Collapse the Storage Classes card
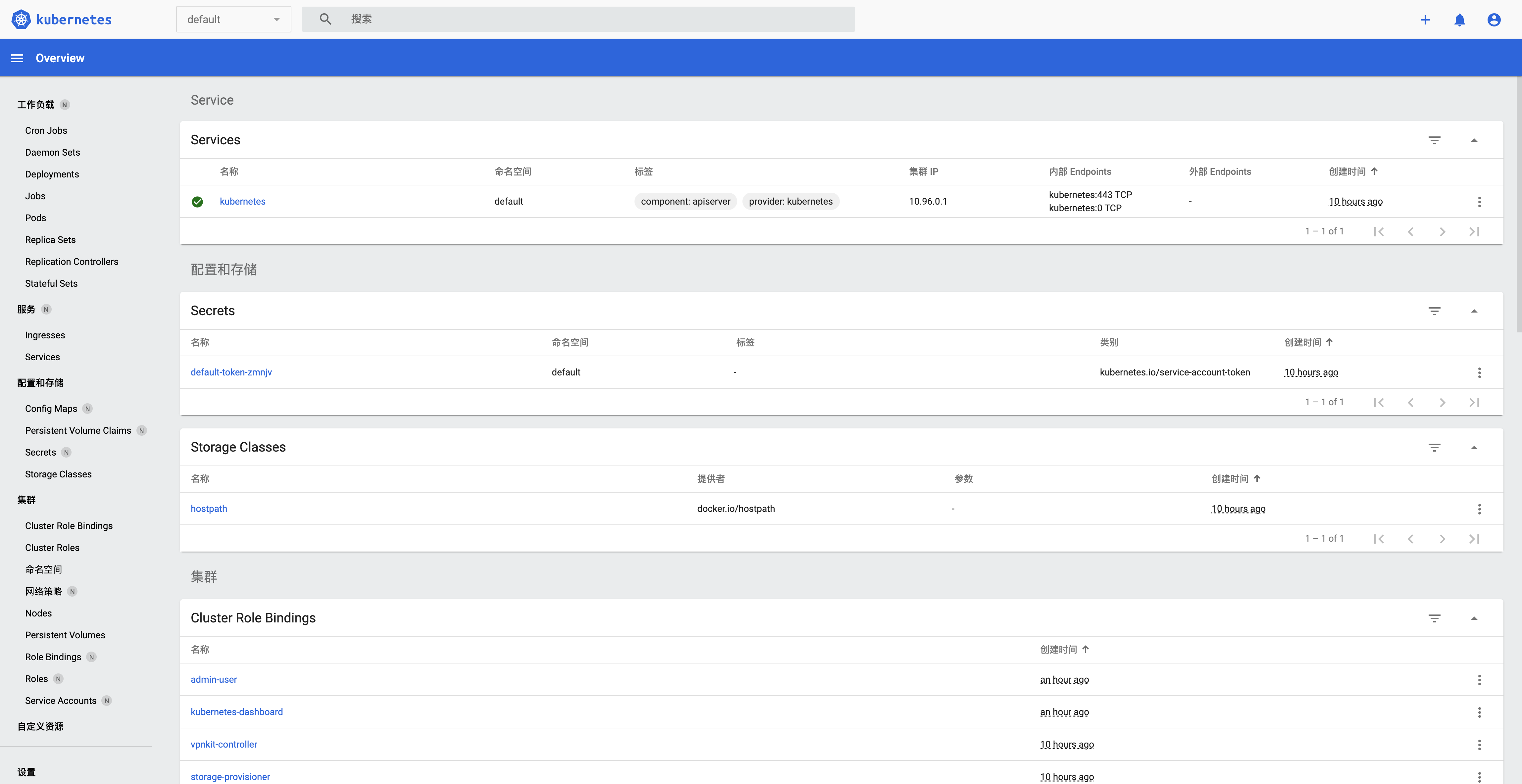Screen dimensions: 1522x784 tap(1474, 447)
